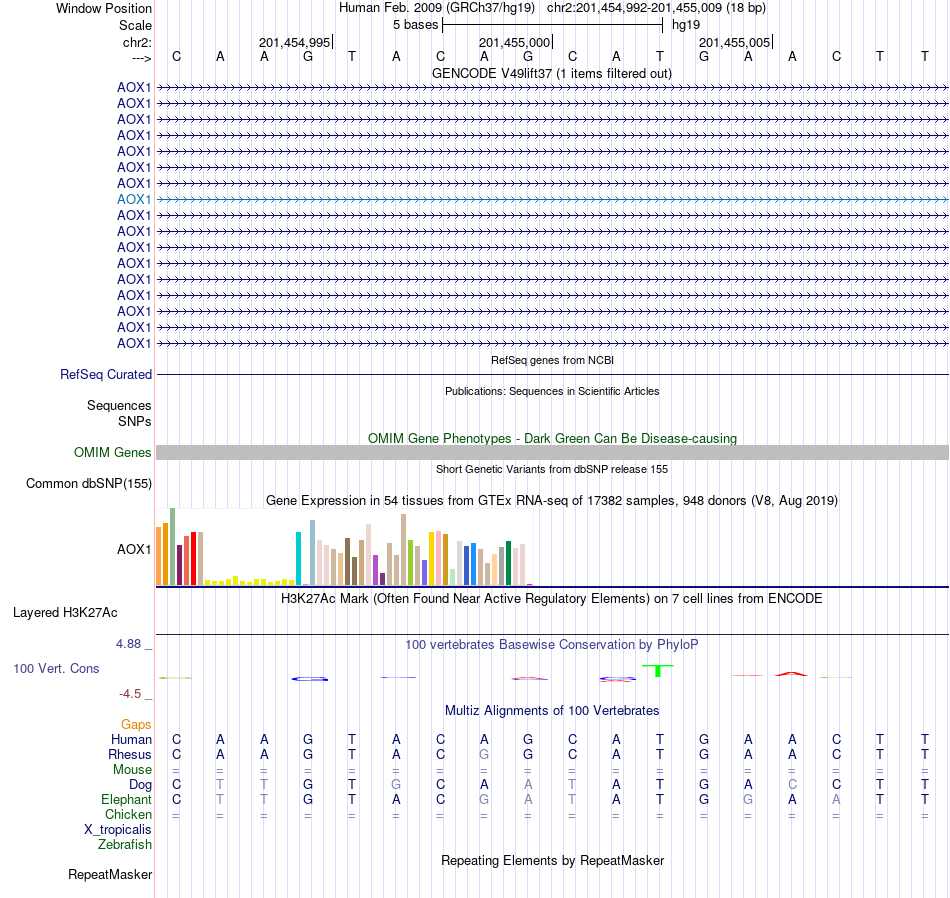
Task: Click the hg19 assembly label
Action: tap(686, 25)
